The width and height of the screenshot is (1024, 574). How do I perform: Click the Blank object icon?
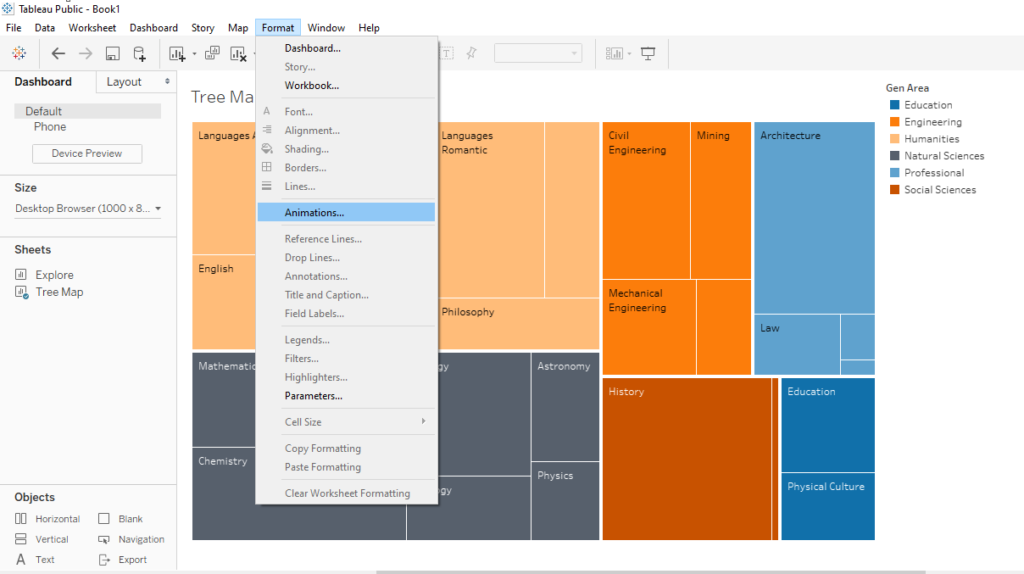coord(104,518)
